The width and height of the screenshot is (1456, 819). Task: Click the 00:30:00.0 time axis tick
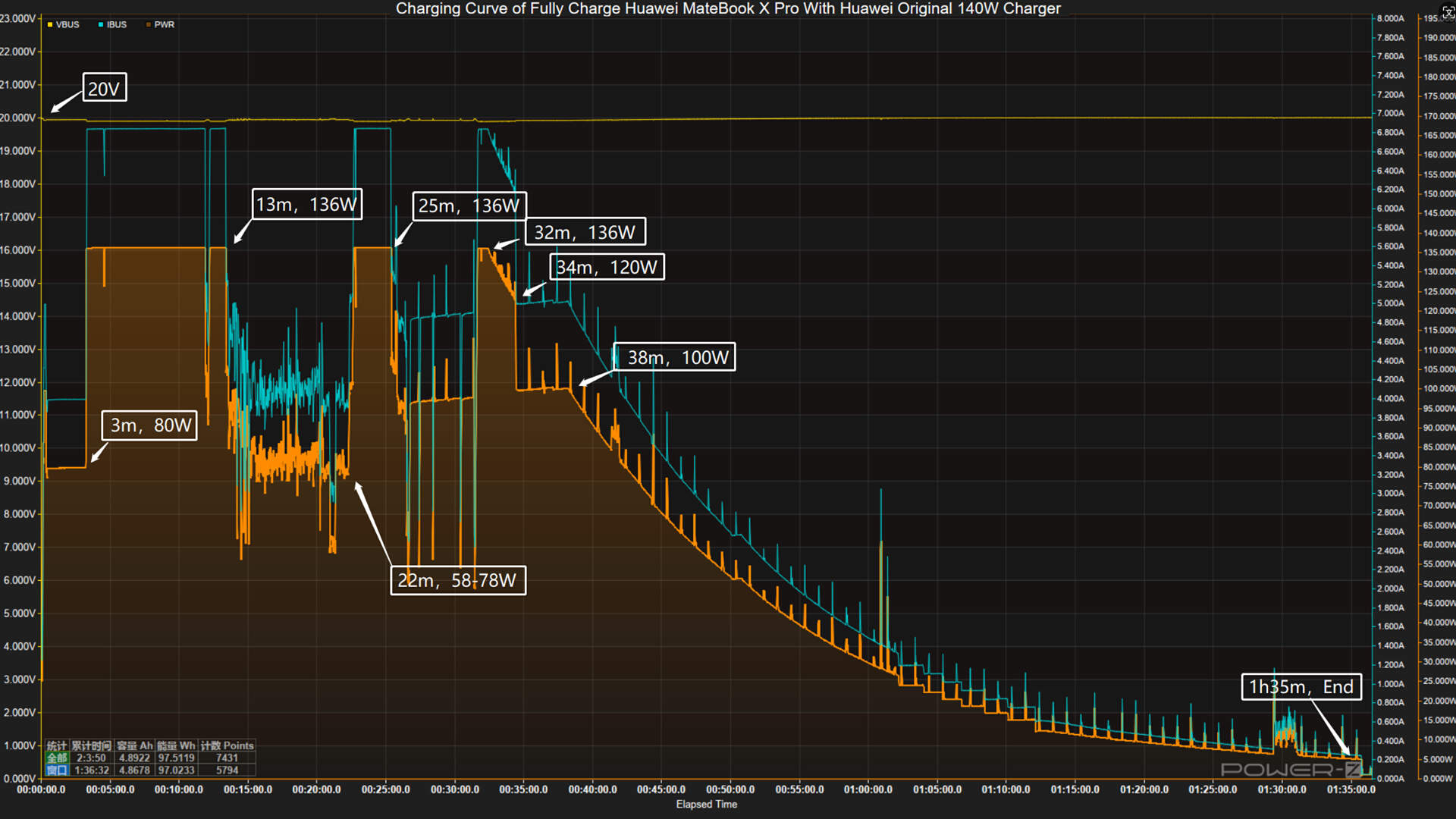click(455, 789)
